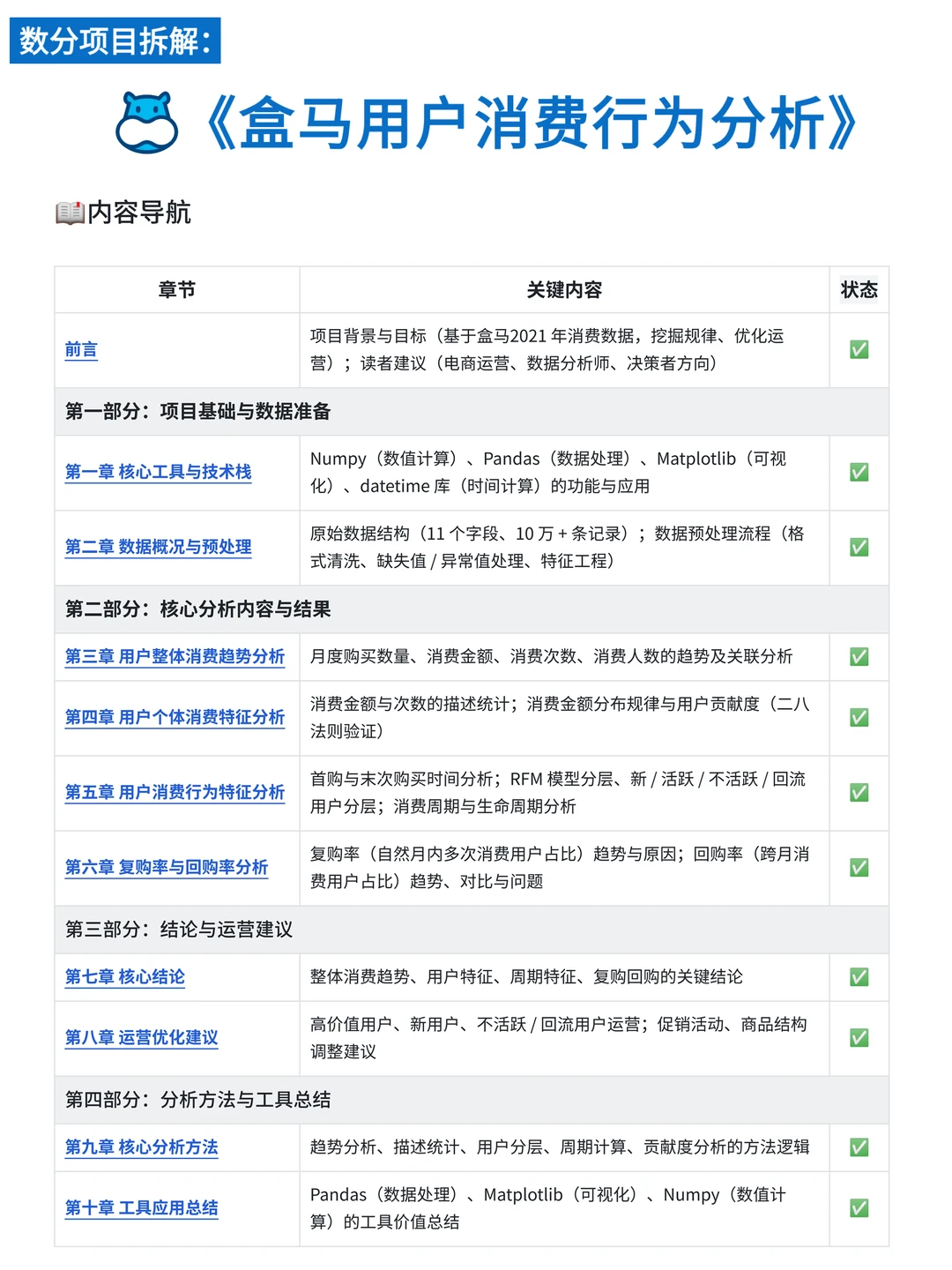Click the green checkmark for 第九章 核心分析方法
Image resolution: width=952 pixels, height=1270 pixels.
(x=859, y=1147)
